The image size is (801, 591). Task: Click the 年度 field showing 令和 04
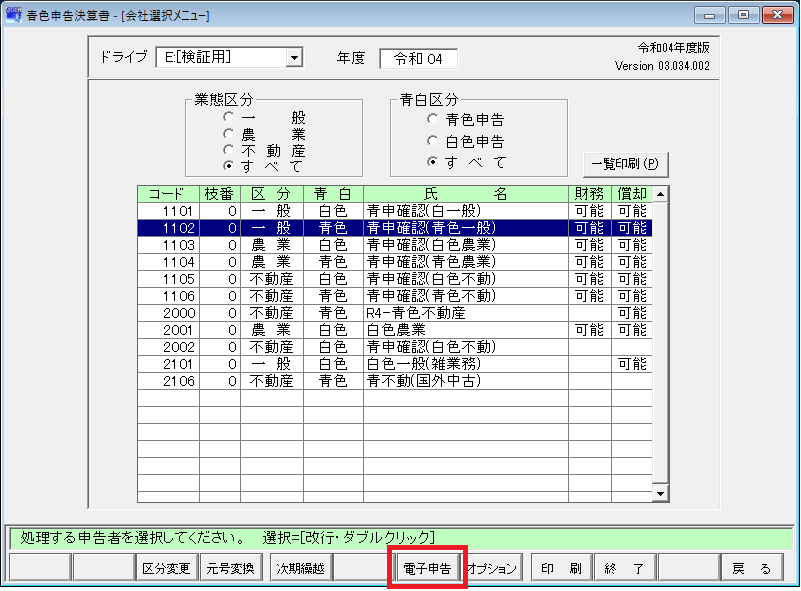[418, 59]
